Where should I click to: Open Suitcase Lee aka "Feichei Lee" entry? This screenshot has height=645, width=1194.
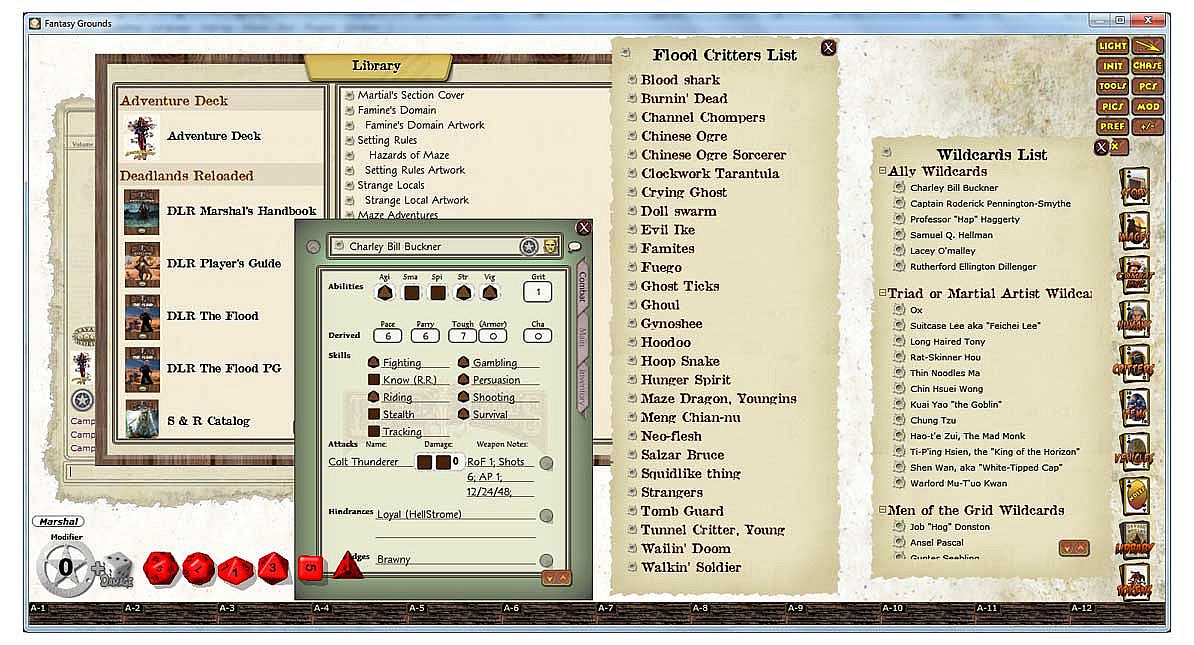pyautogui.click(x=975, y=326)
